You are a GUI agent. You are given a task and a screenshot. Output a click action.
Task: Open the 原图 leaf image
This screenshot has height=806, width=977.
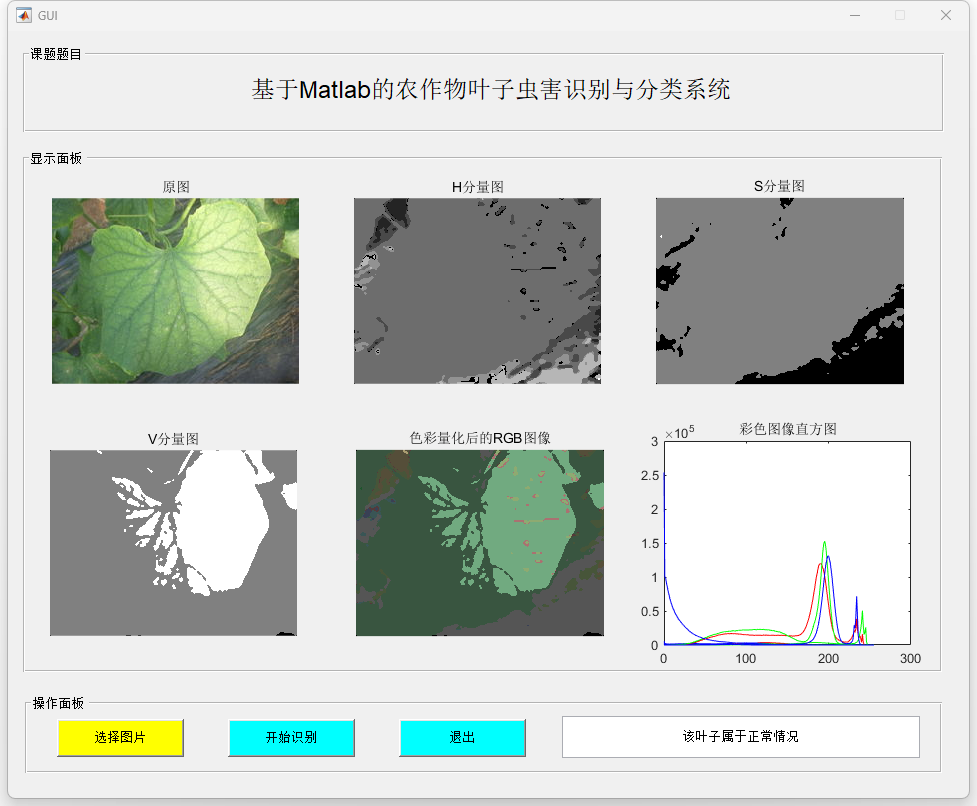click(175, 291)
